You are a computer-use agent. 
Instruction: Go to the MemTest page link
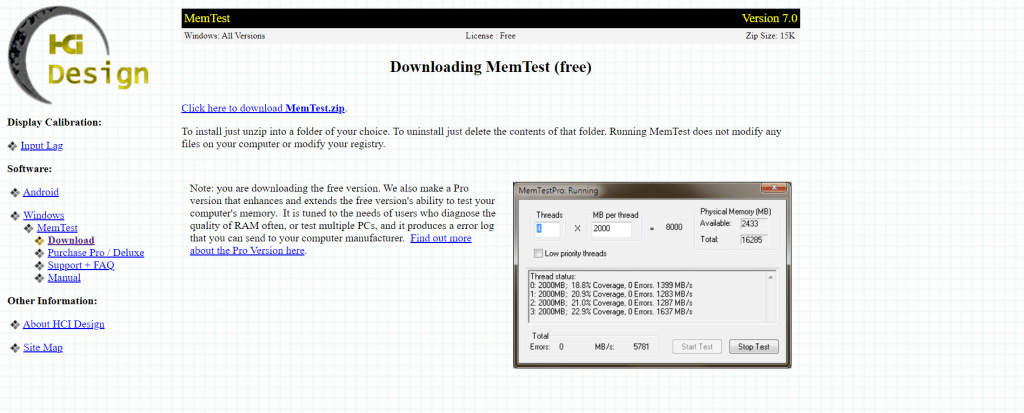click(x=57, y=228)
